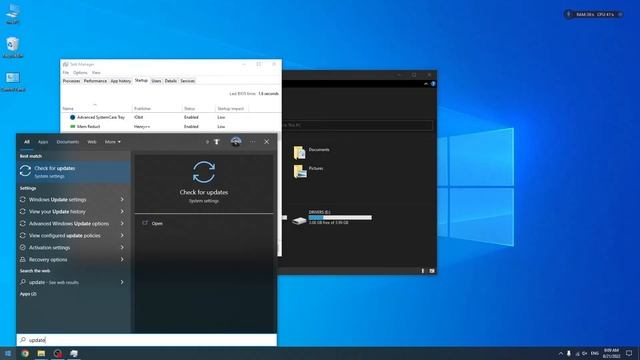This screenshot has width=640, height=360.
Task: Open Windows Update settings result
Action: [68, 200]
